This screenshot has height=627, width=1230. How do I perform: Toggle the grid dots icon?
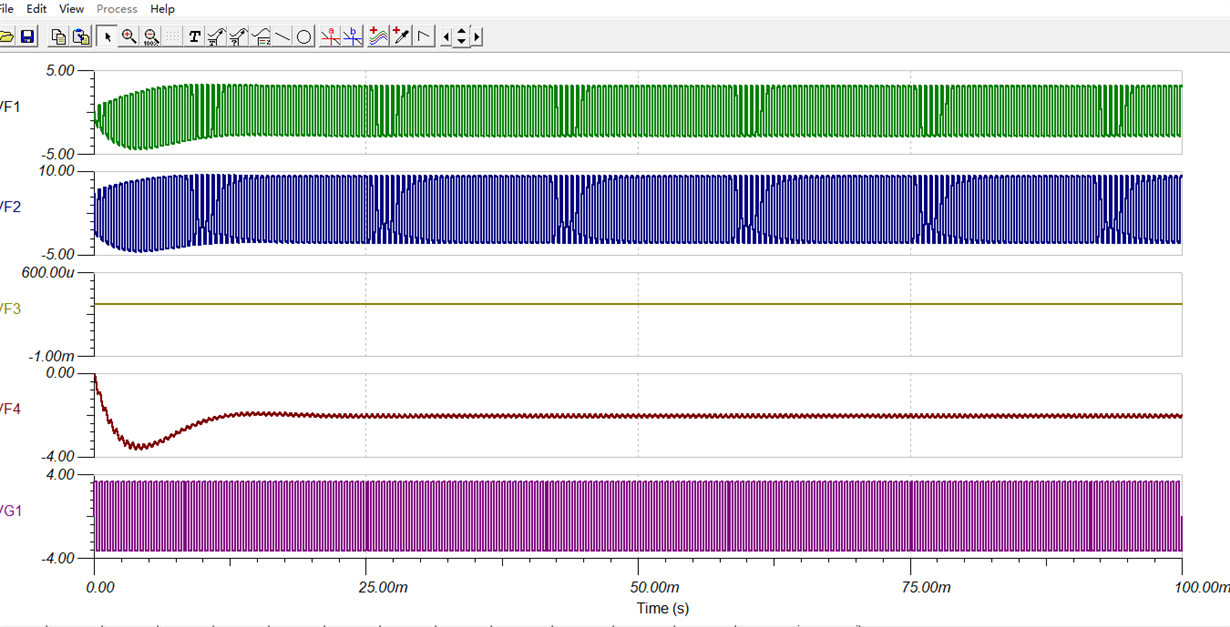pos(173,37)
